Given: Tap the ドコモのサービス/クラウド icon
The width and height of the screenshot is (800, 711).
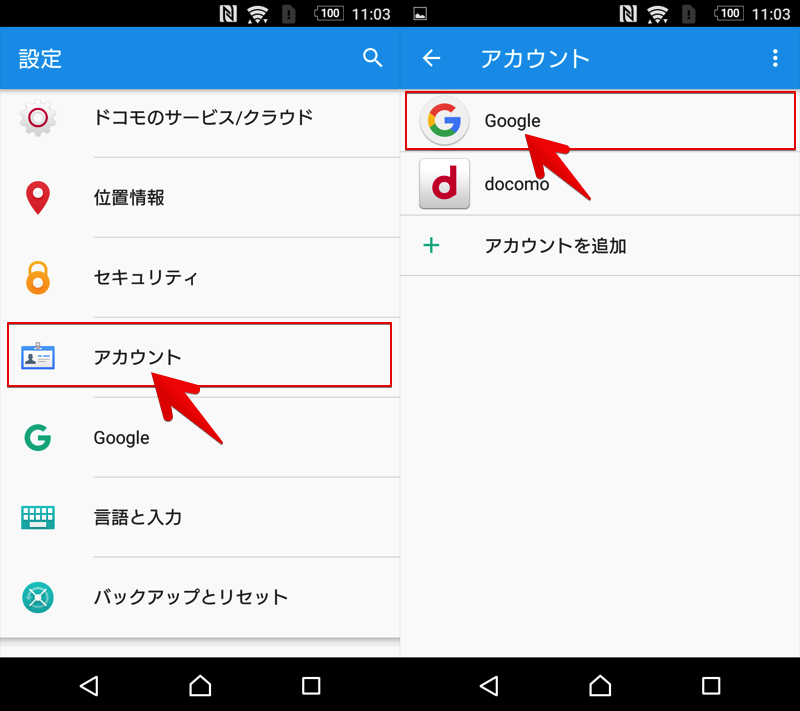Looking at the screenshot, I should [38, 118].
